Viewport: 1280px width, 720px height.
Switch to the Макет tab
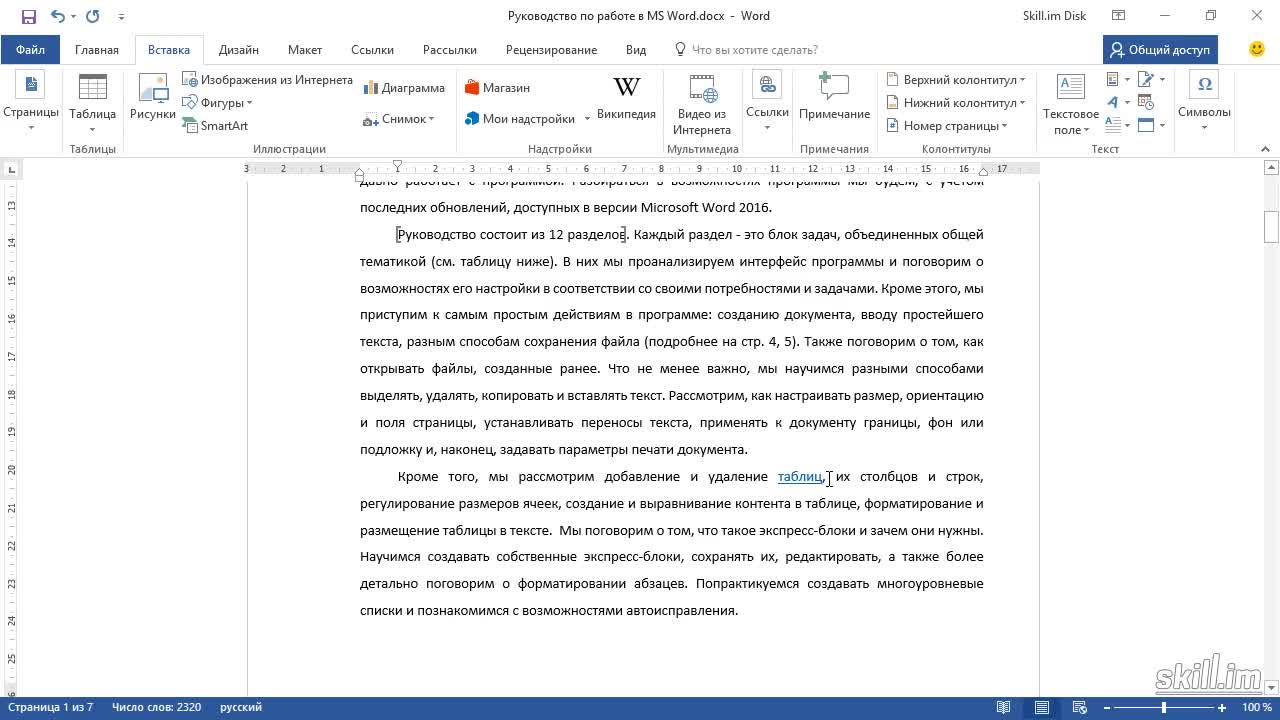(305, 50)
